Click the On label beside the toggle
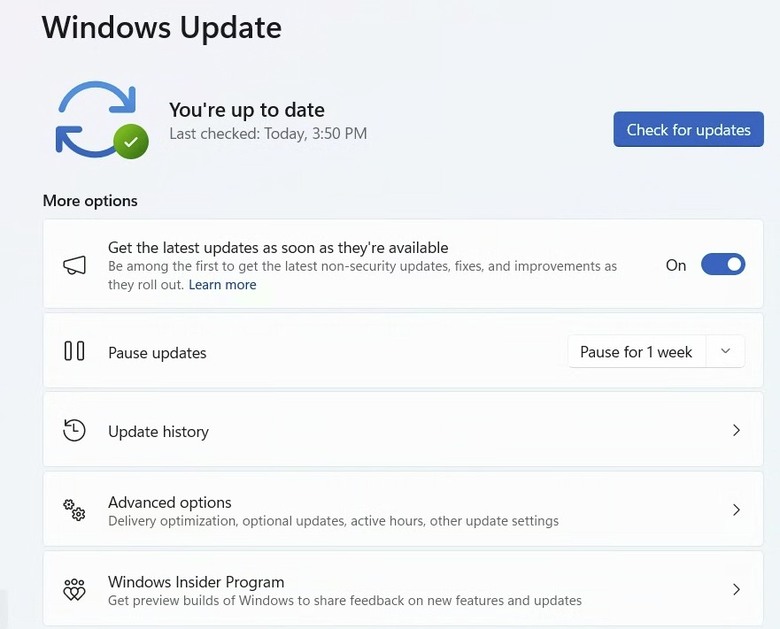The height and width of the screenshot is (629, 780). point(676,265)
